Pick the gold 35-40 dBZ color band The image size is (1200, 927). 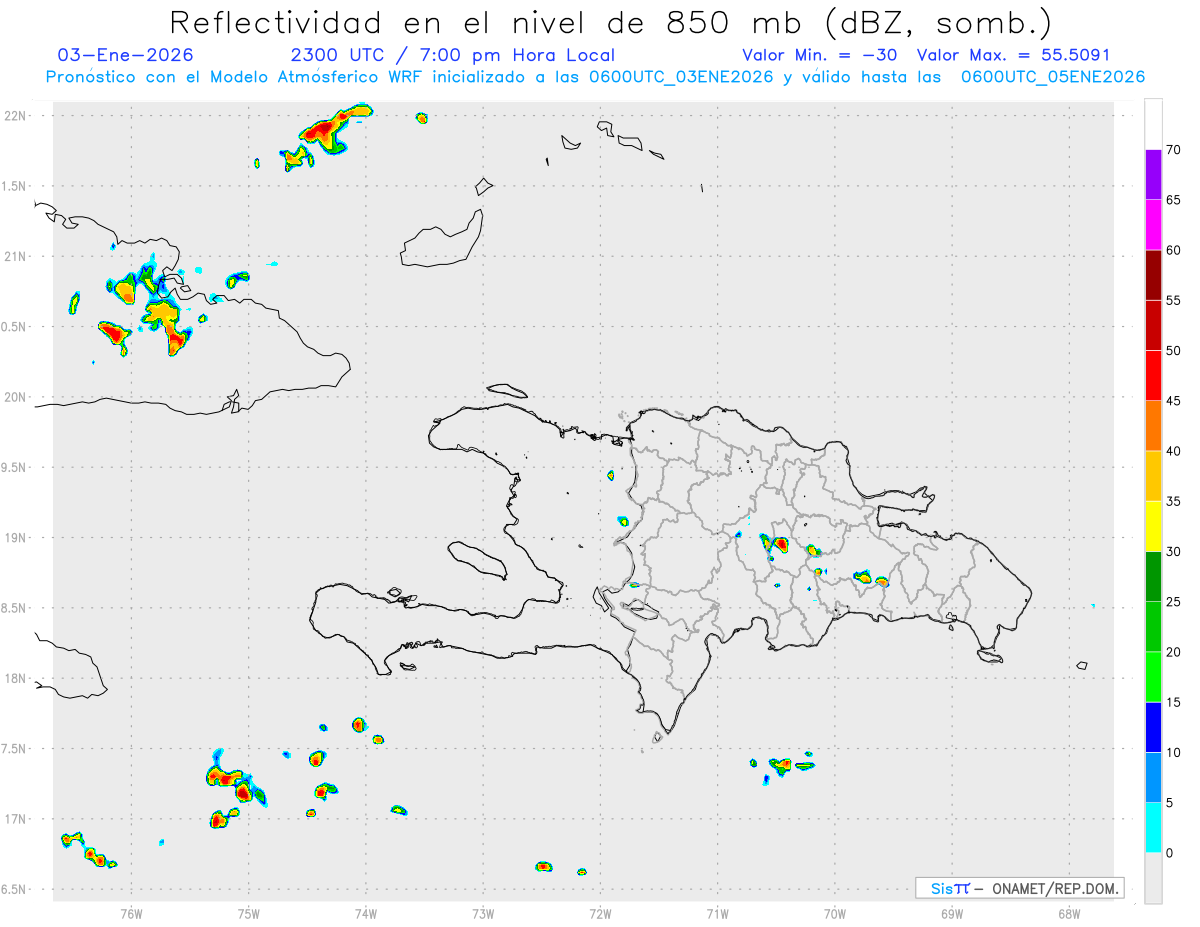pos(1153,476)
